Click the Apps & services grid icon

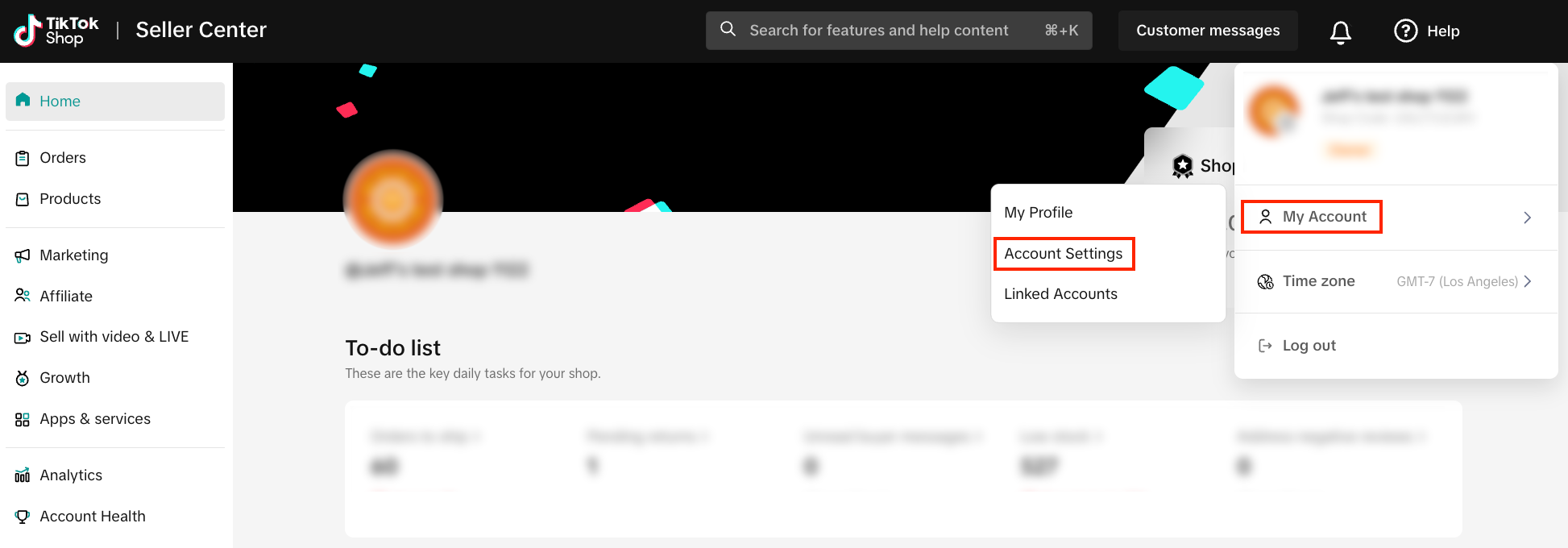point(23,419)
